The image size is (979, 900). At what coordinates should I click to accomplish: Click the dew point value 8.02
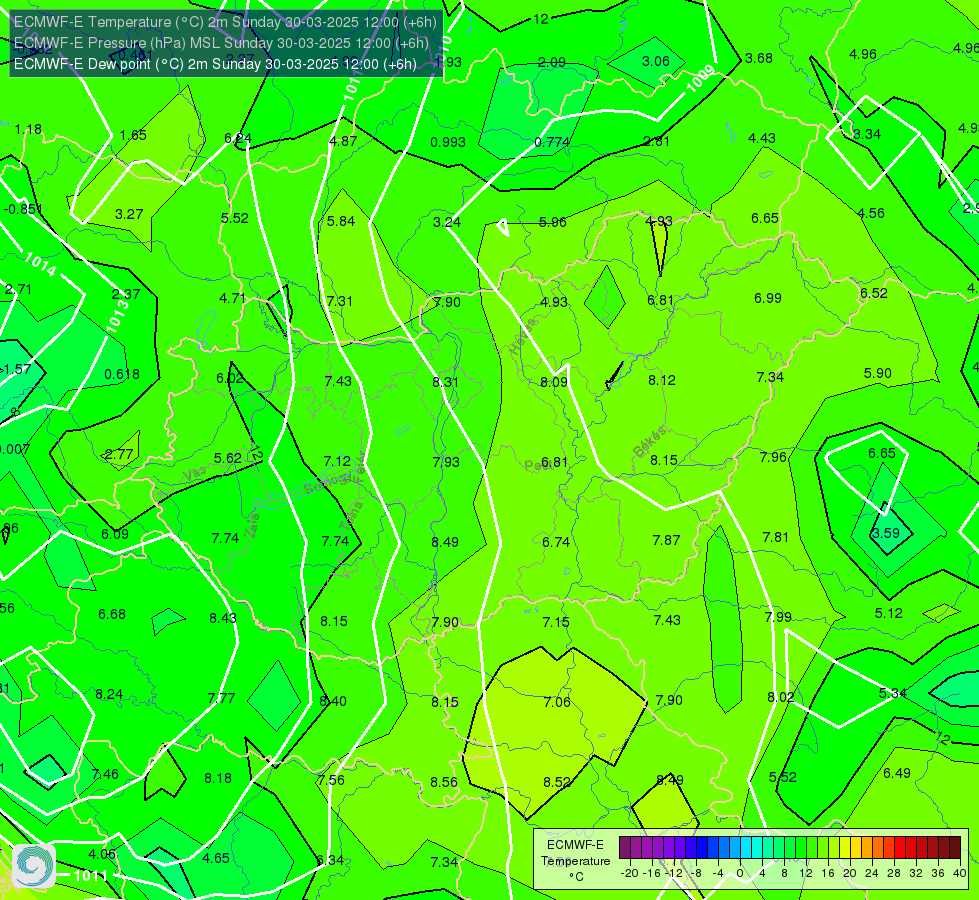click(781, 697)
